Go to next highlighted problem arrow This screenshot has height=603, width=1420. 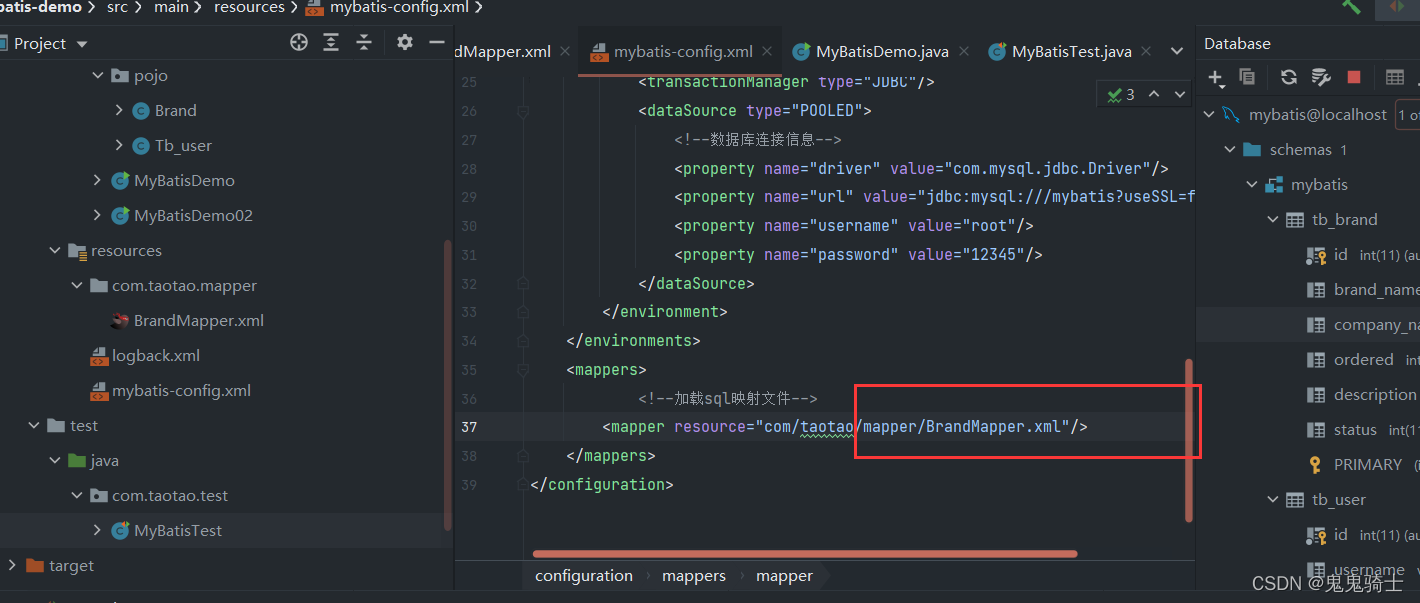[x=1180, y=94]
